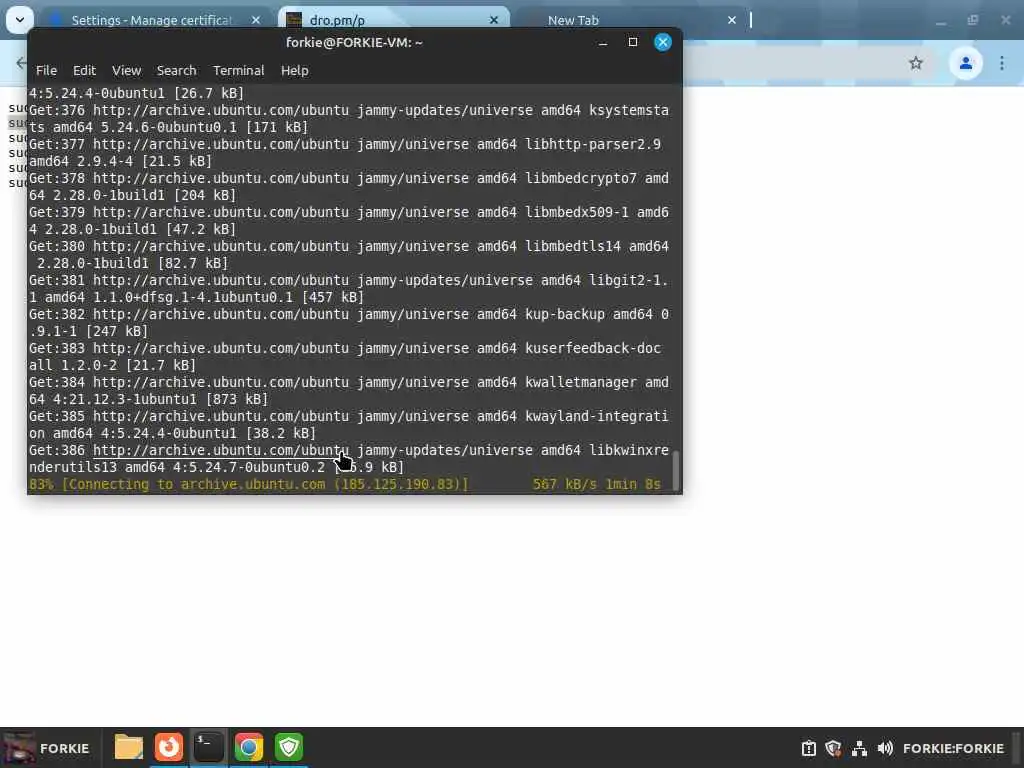
Task: Open the Chrome profile avatar
Action: tap(965, 63)
